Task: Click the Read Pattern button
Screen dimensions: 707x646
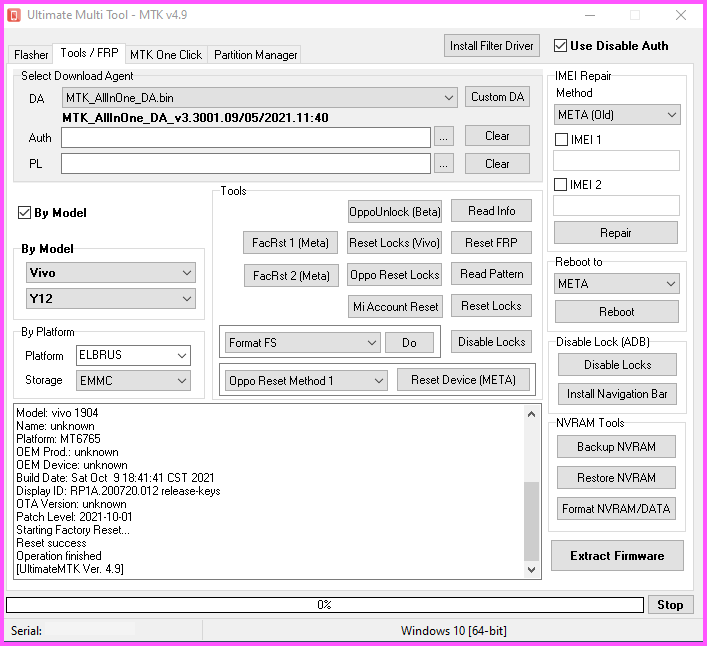Action: point(491,274)
